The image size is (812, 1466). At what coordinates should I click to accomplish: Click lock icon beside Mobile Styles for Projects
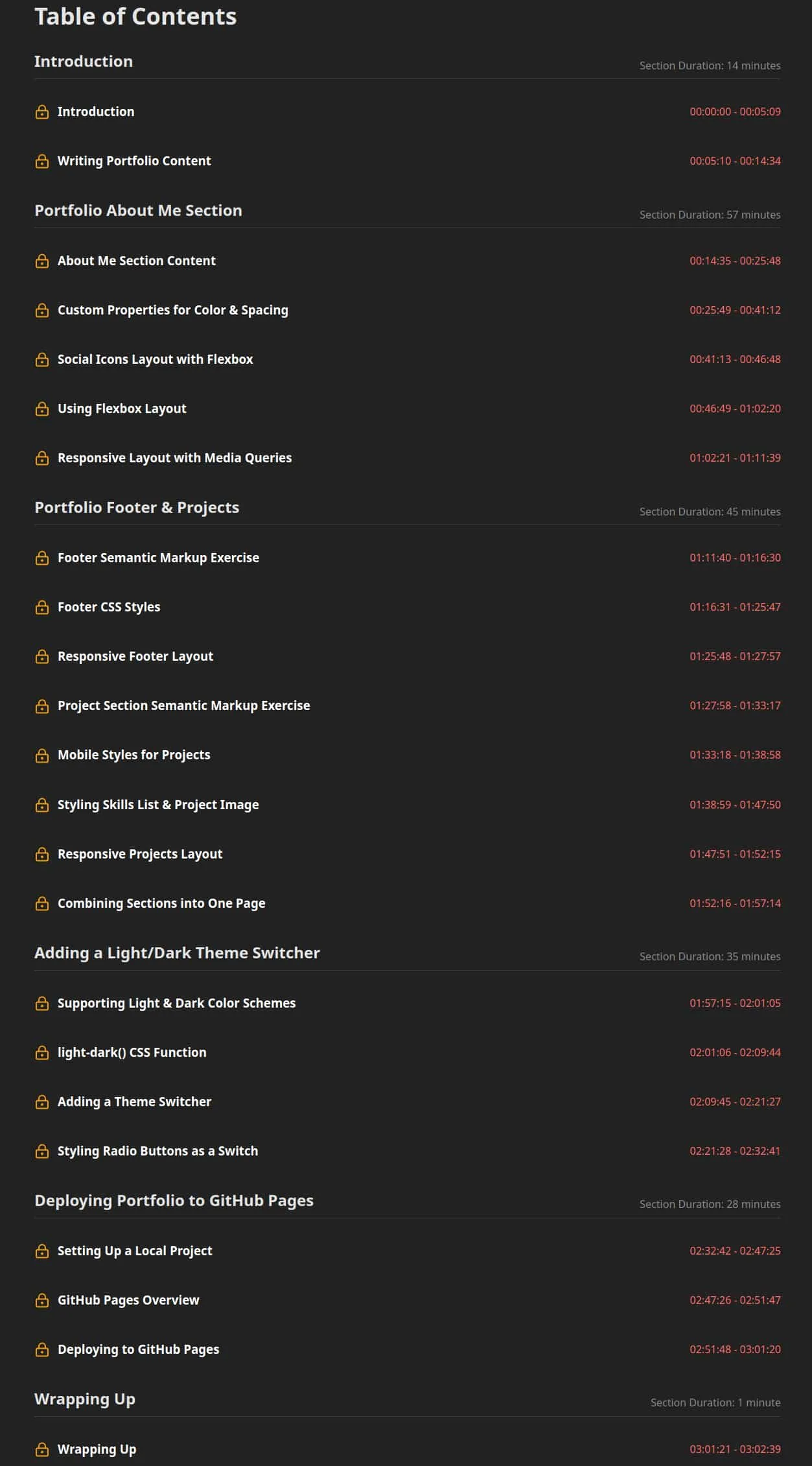click(x=42, y=755)
